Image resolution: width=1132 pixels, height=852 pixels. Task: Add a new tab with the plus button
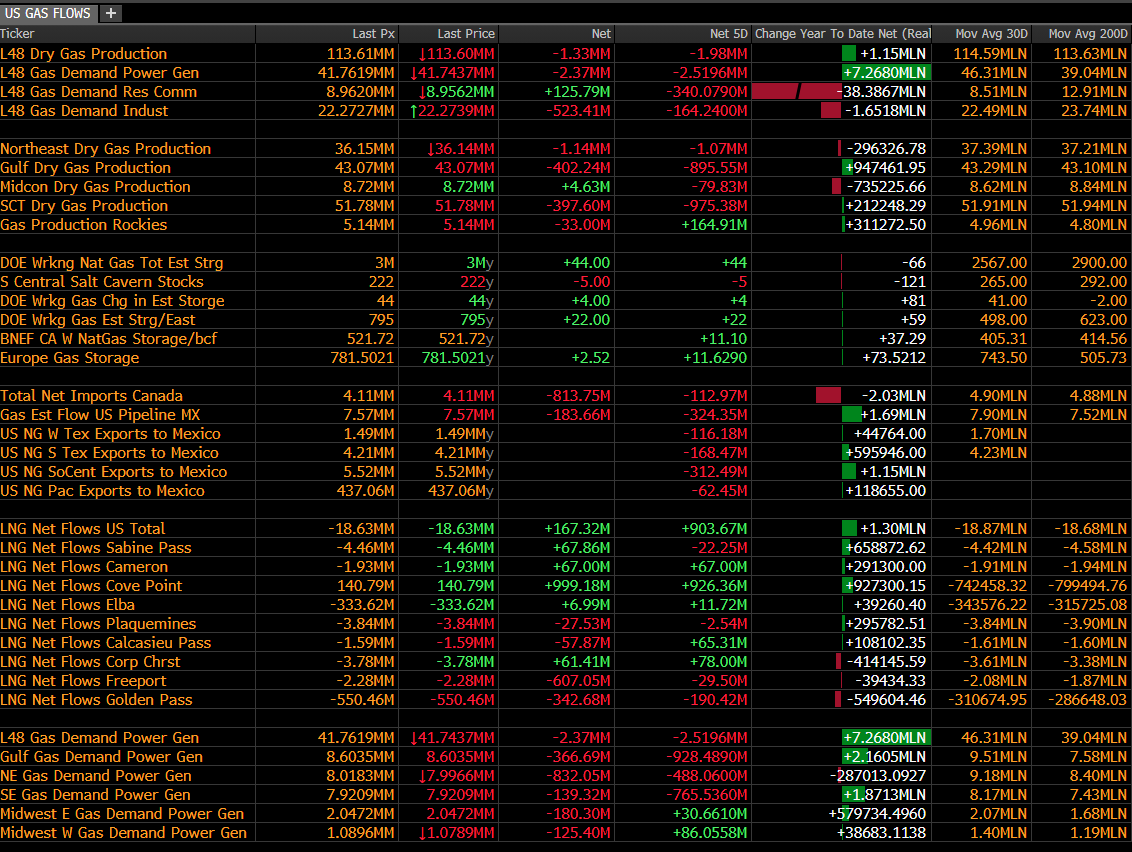(110, 13)
